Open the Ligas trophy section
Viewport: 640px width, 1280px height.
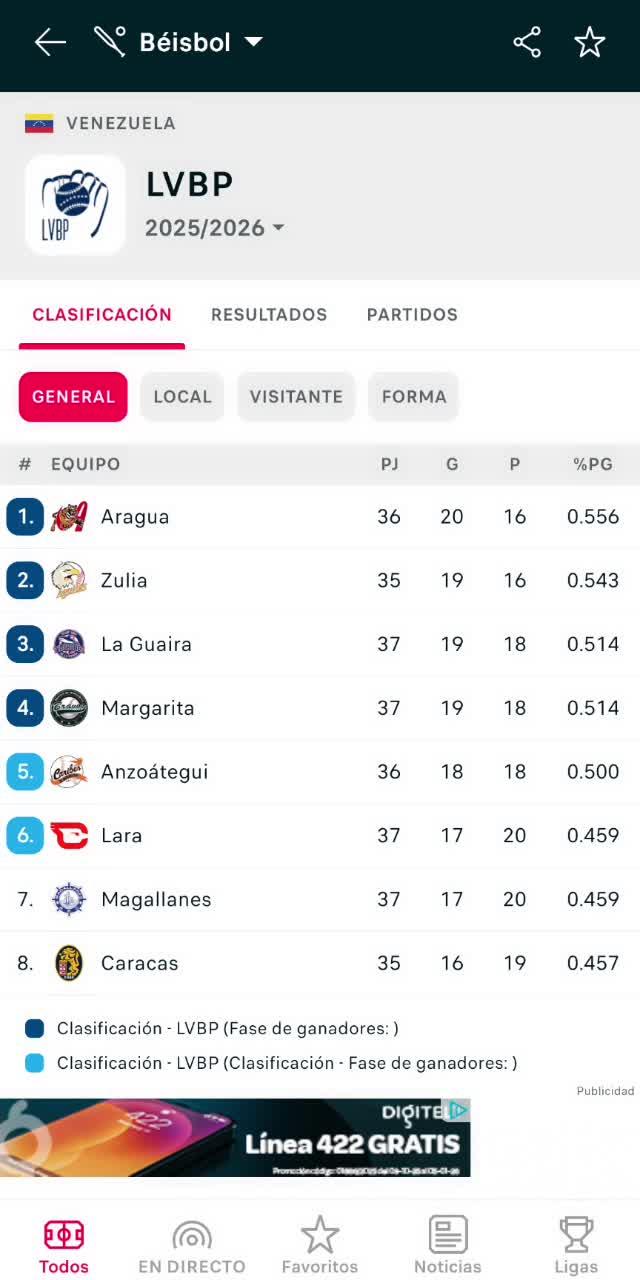(x=576, y=1246)
